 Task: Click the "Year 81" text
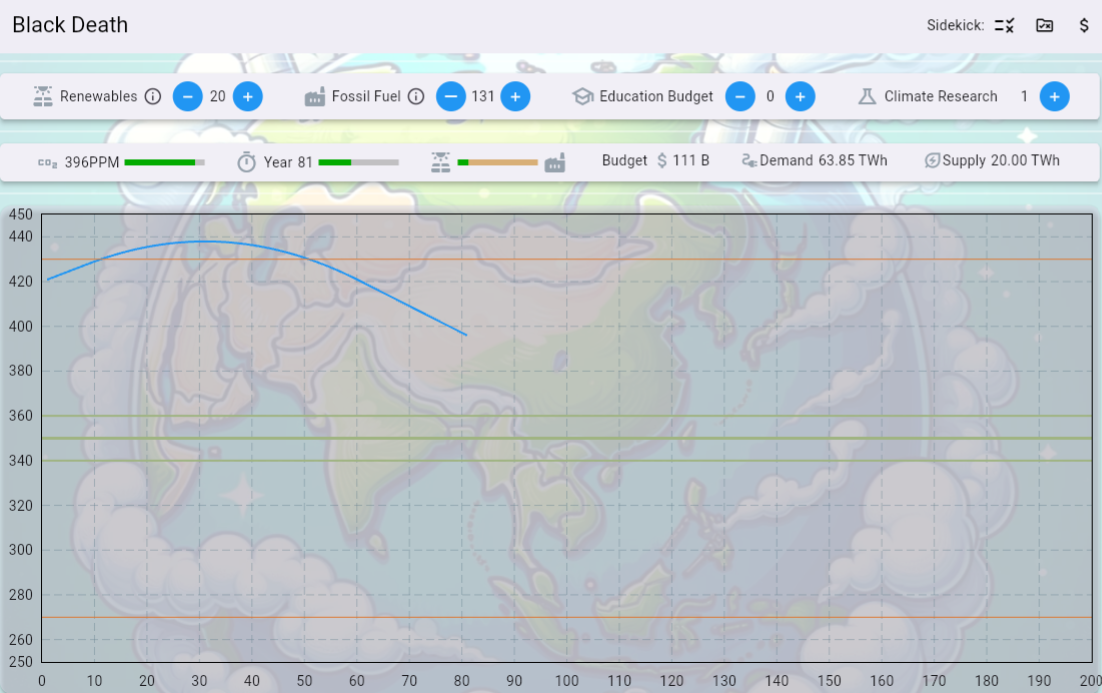[x=288, y=162]
